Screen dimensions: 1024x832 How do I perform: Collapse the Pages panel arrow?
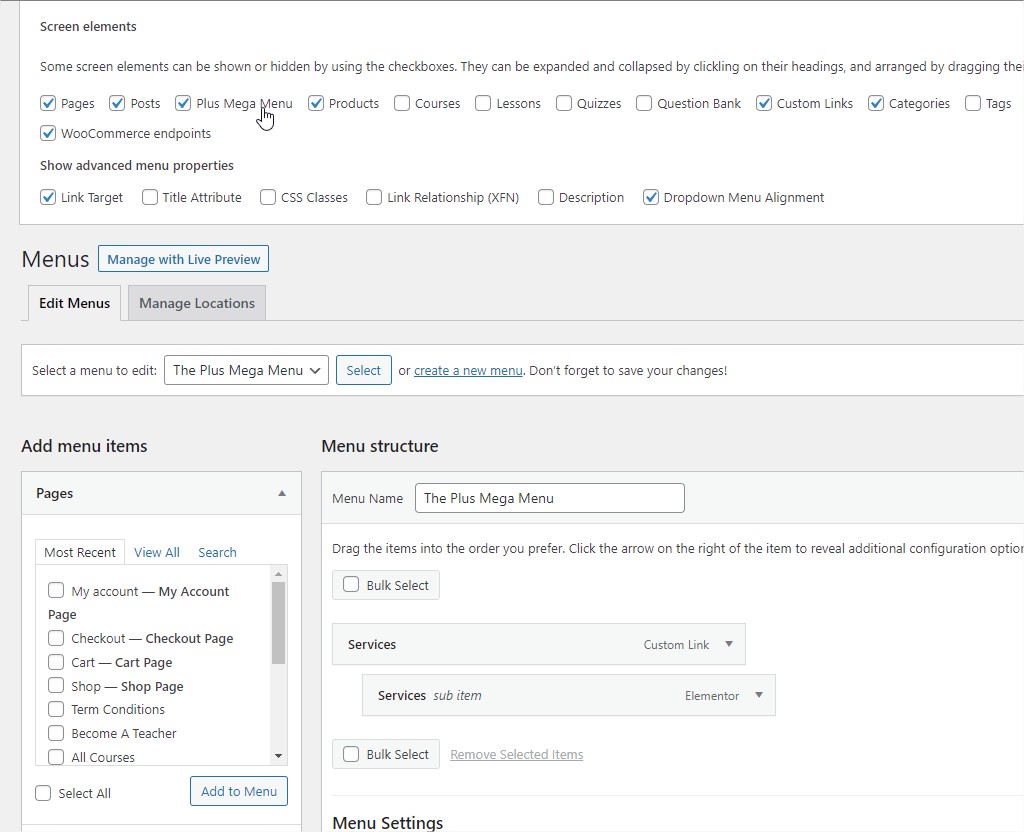click(282, 493)
